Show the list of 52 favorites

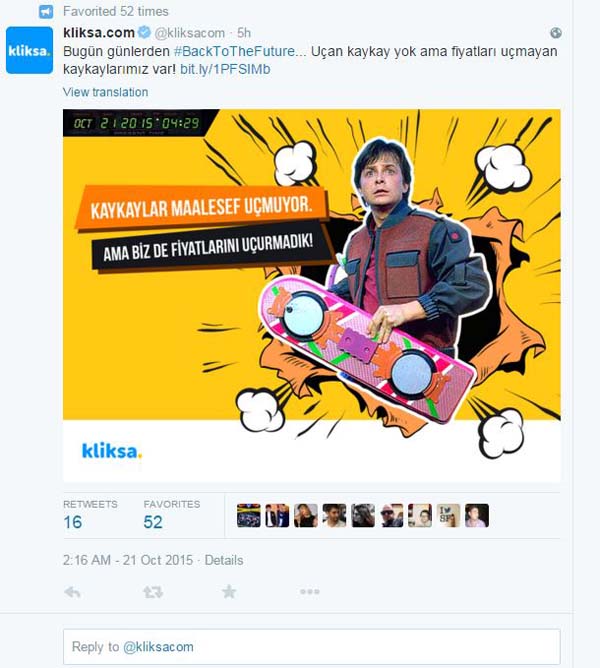pos(171,515)
